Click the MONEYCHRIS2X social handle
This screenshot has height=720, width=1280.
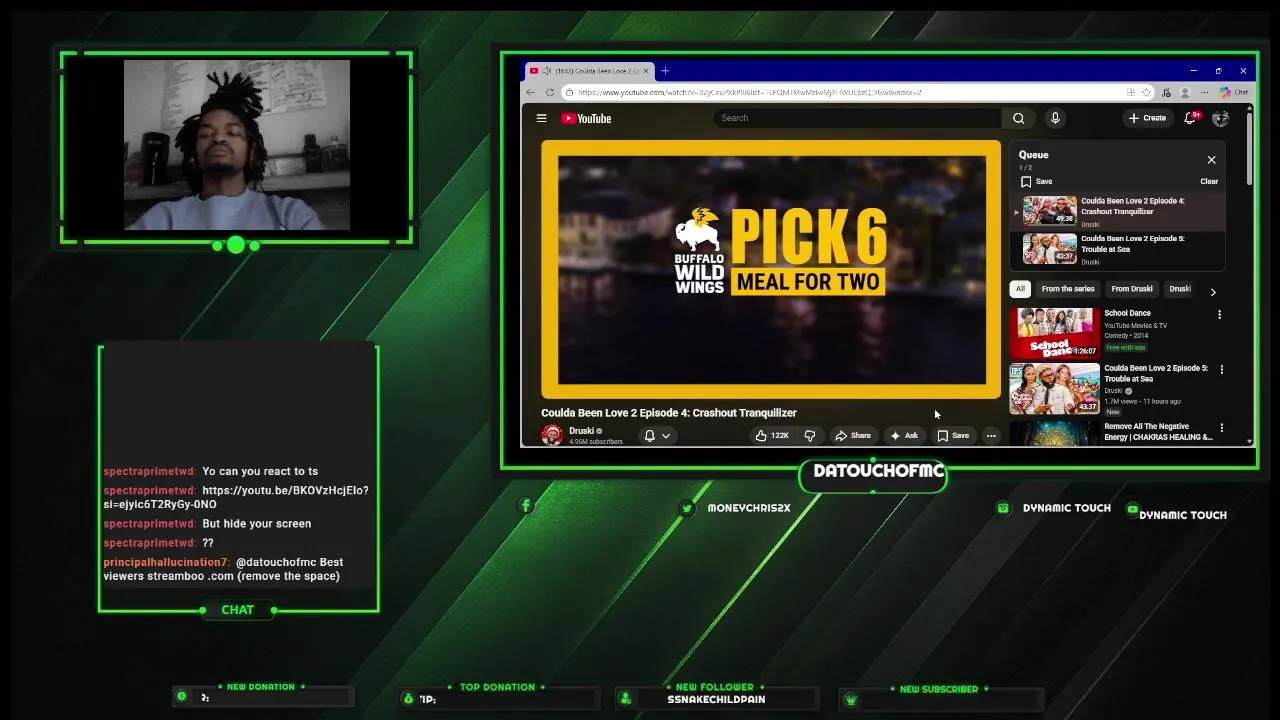[749, 508]
